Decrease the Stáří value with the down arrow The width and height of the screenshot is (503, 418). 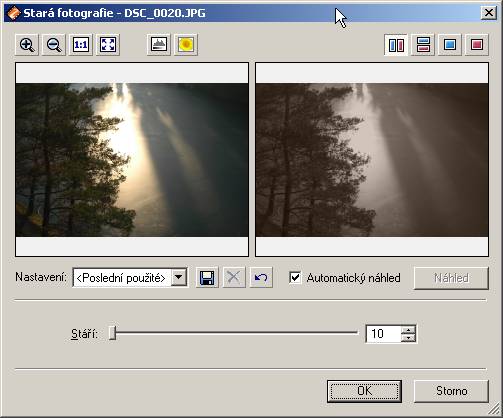point(408,338)
